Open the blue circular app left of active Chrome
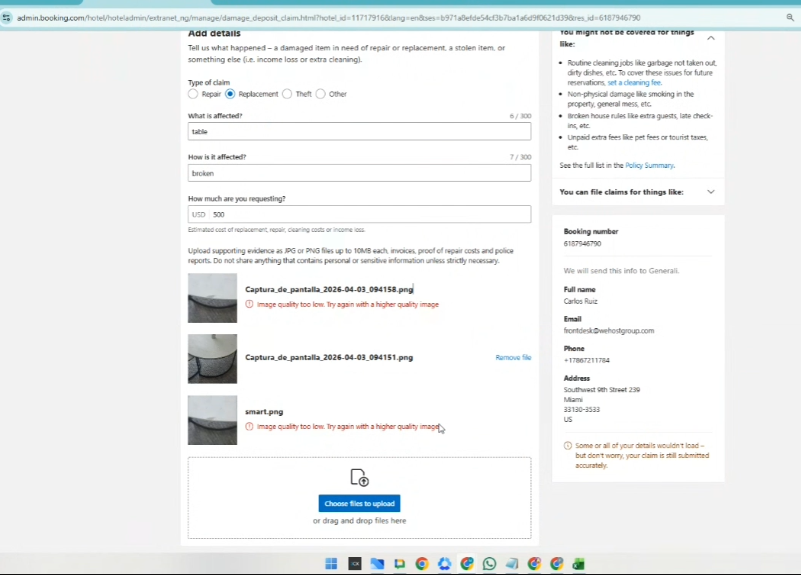Viewport: 801px width, 575px height. pos(444,563)
